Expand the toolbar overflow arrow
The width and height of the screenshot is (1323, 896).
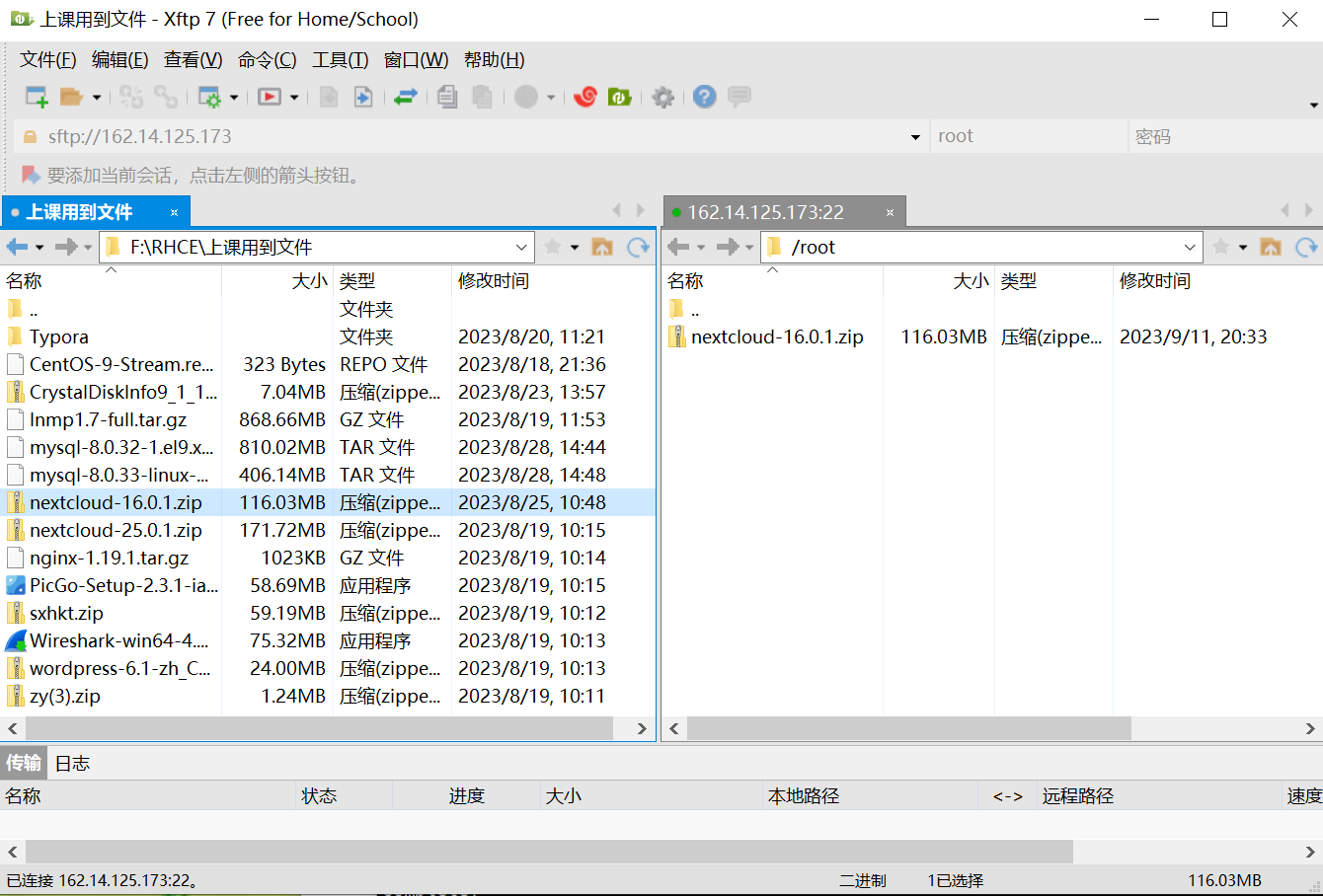point(1313,106)
